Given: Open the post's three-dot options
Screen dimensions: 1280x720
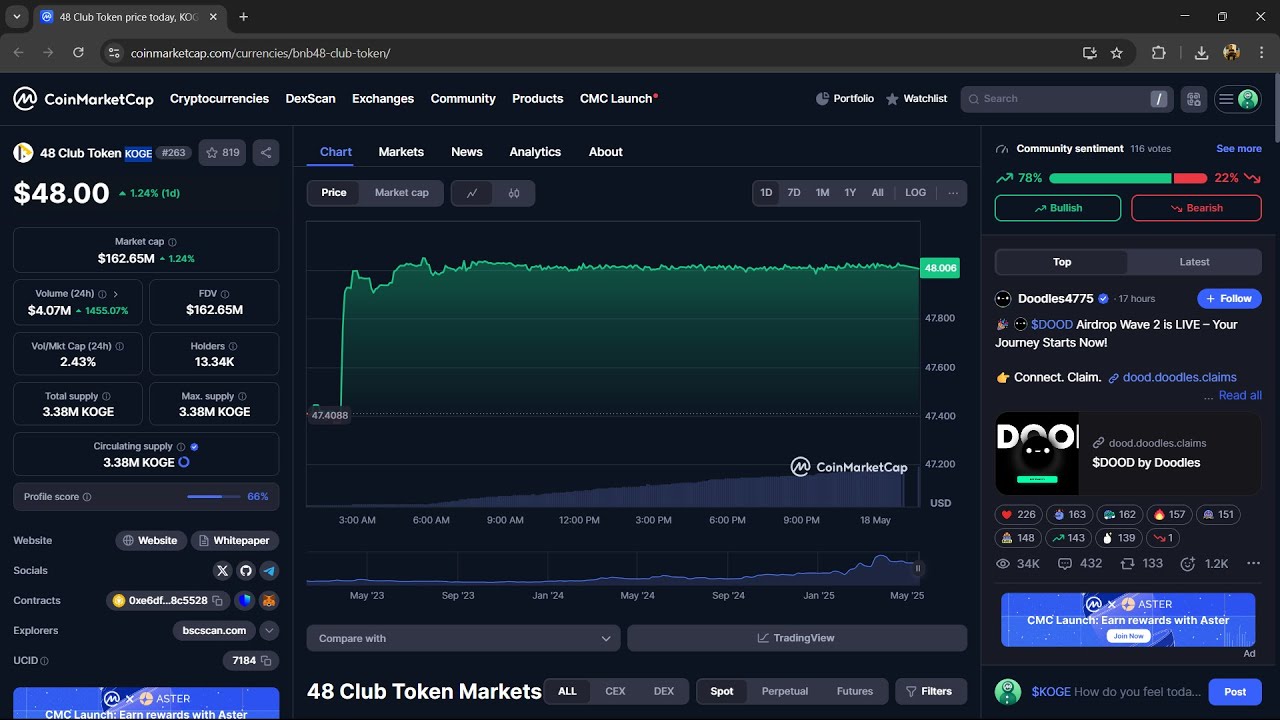Looking at the screenshot, I should [x=1253, y=564].
